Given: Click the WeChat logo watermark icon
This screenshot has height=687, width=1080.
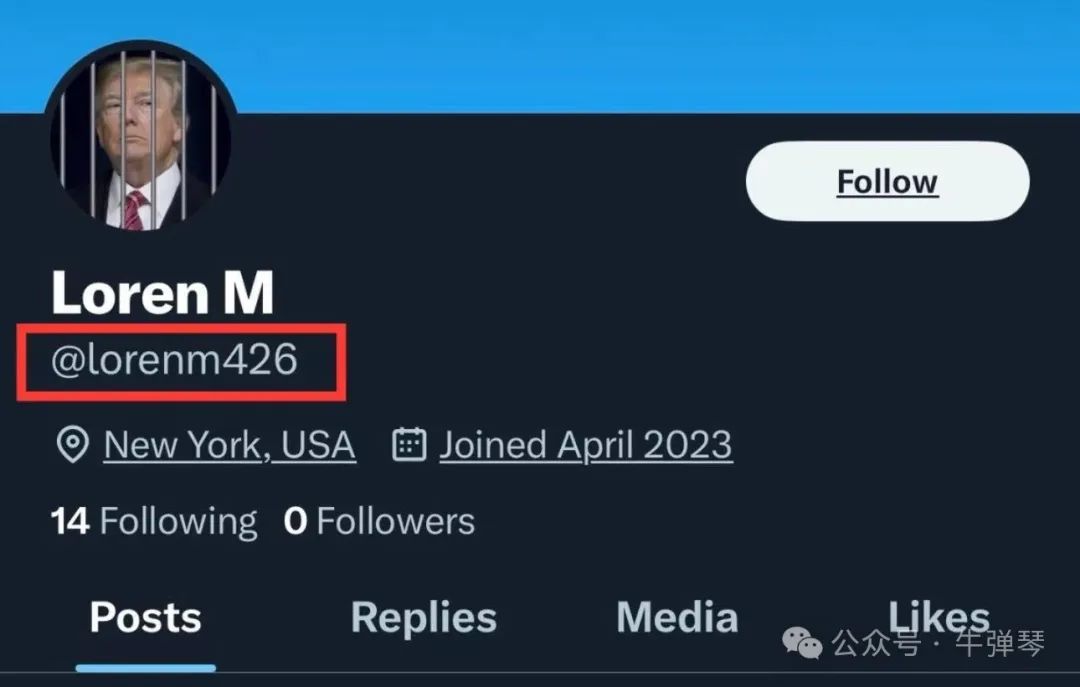Looking at the screenshot, I should (802, 643).
